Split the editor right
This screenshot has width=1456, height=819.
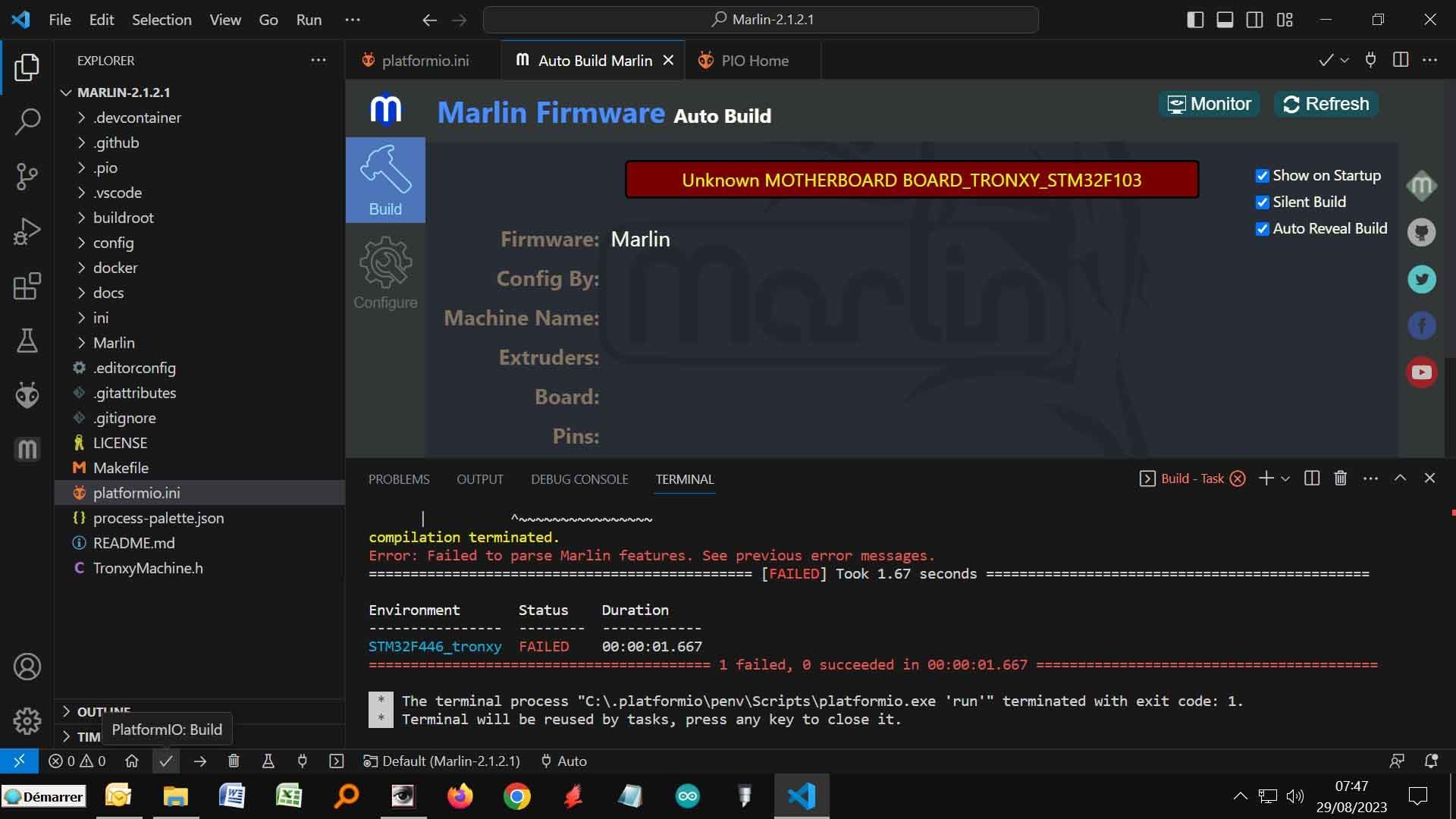tap(1401, 60)
